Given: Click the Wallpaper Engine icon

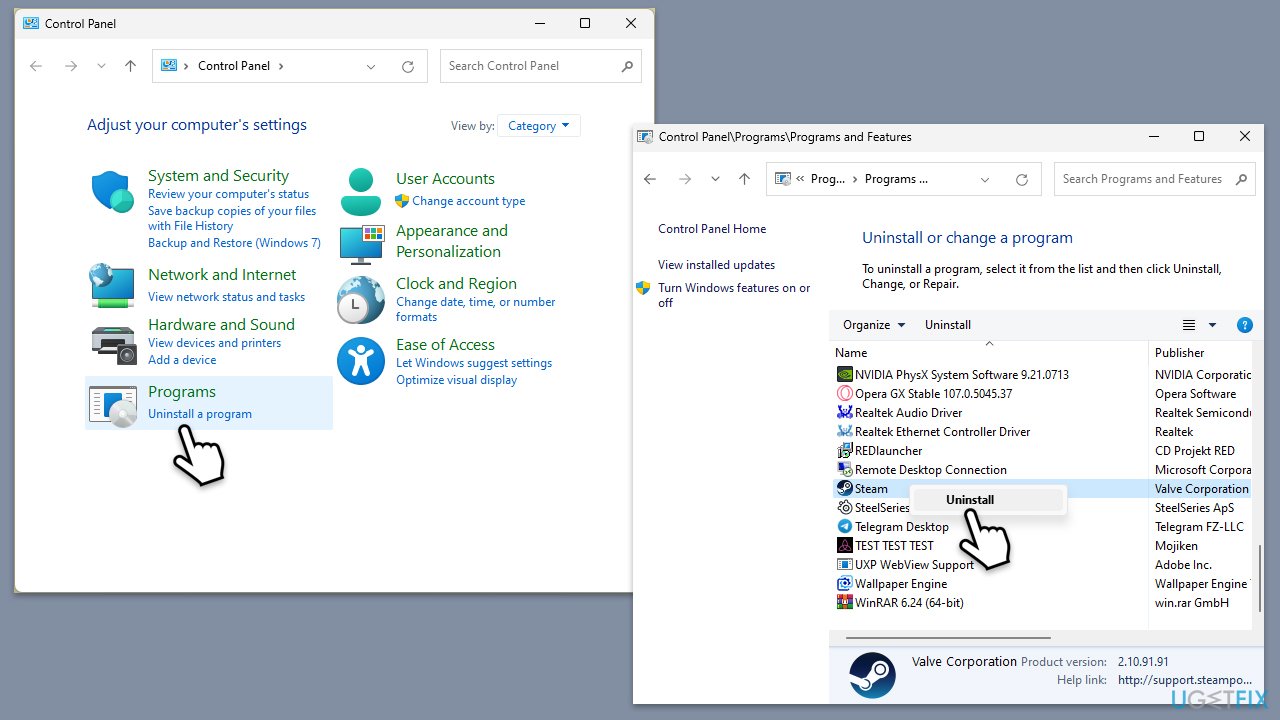Looking at the screenshot, I should 845,584.
